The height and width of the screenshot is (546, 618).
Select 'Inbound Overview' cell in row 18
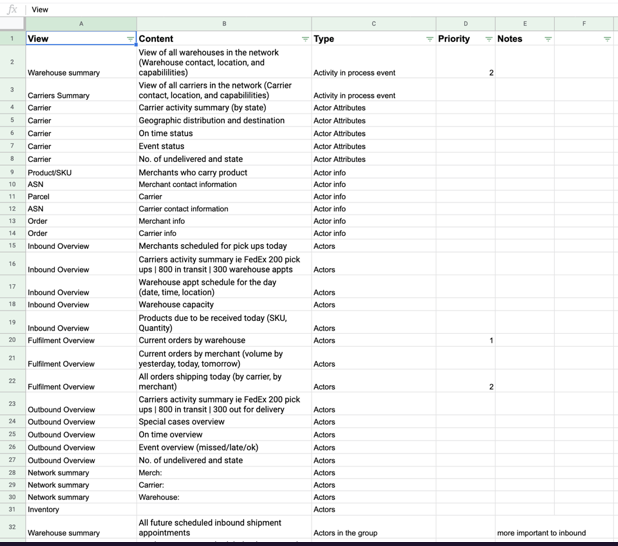pos(81,304)
